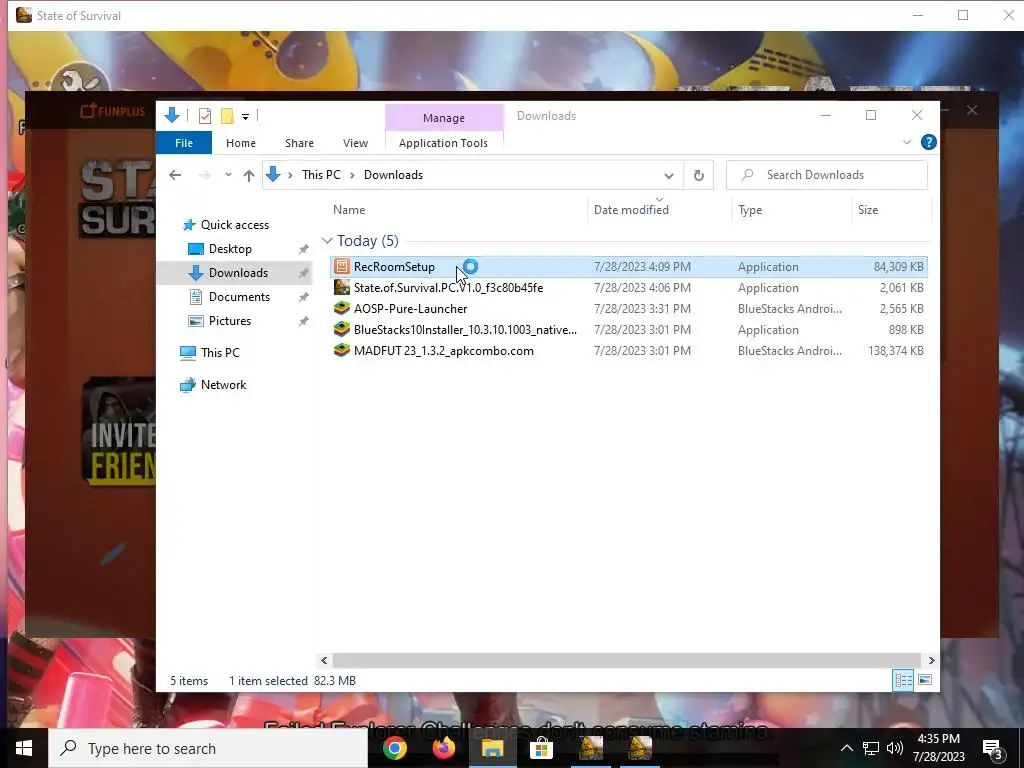Screen dimensions: 1024x768
Task: Go up one folder level
Action: click(x=249, y=175)
